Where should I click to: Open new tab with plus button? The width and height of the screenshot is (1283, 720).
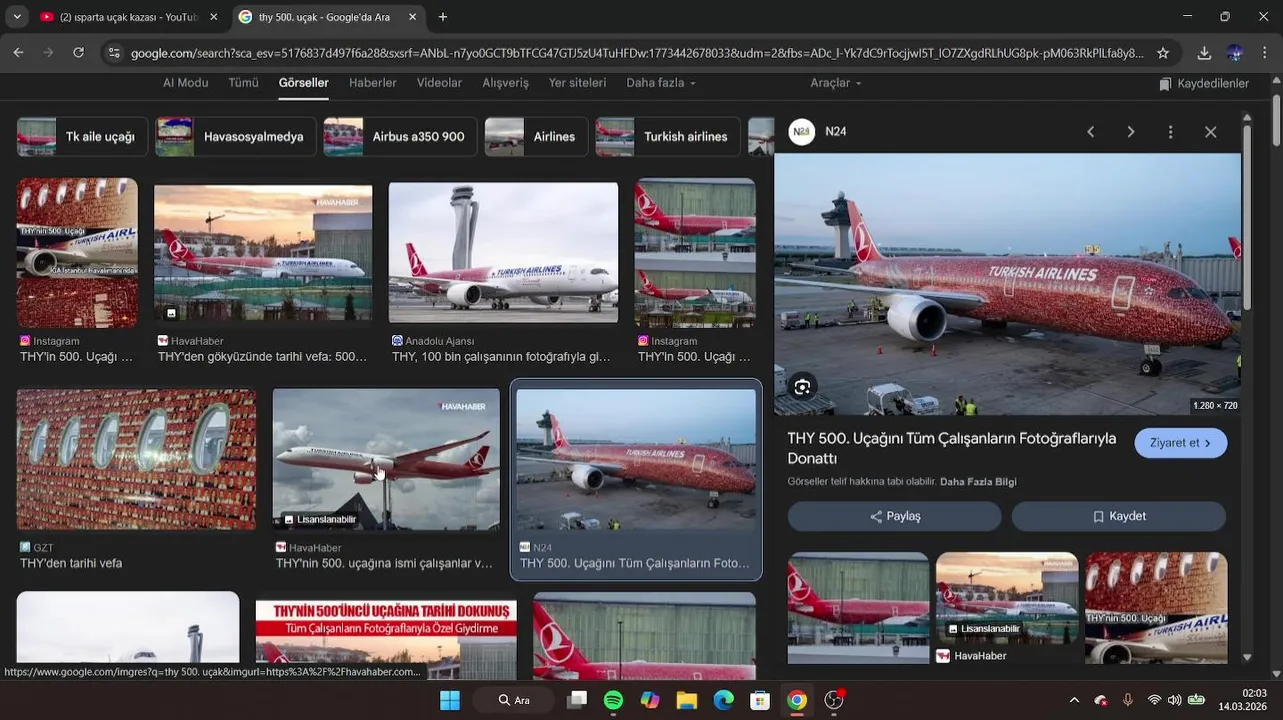pos(443,17)
